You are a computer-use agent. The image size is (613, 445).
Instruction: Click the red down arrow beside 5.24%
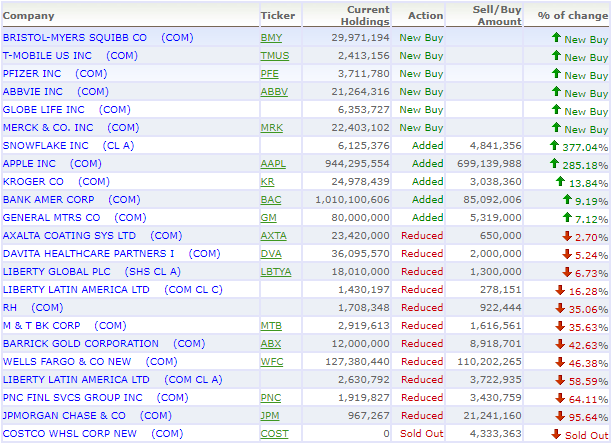coord(567,254)
